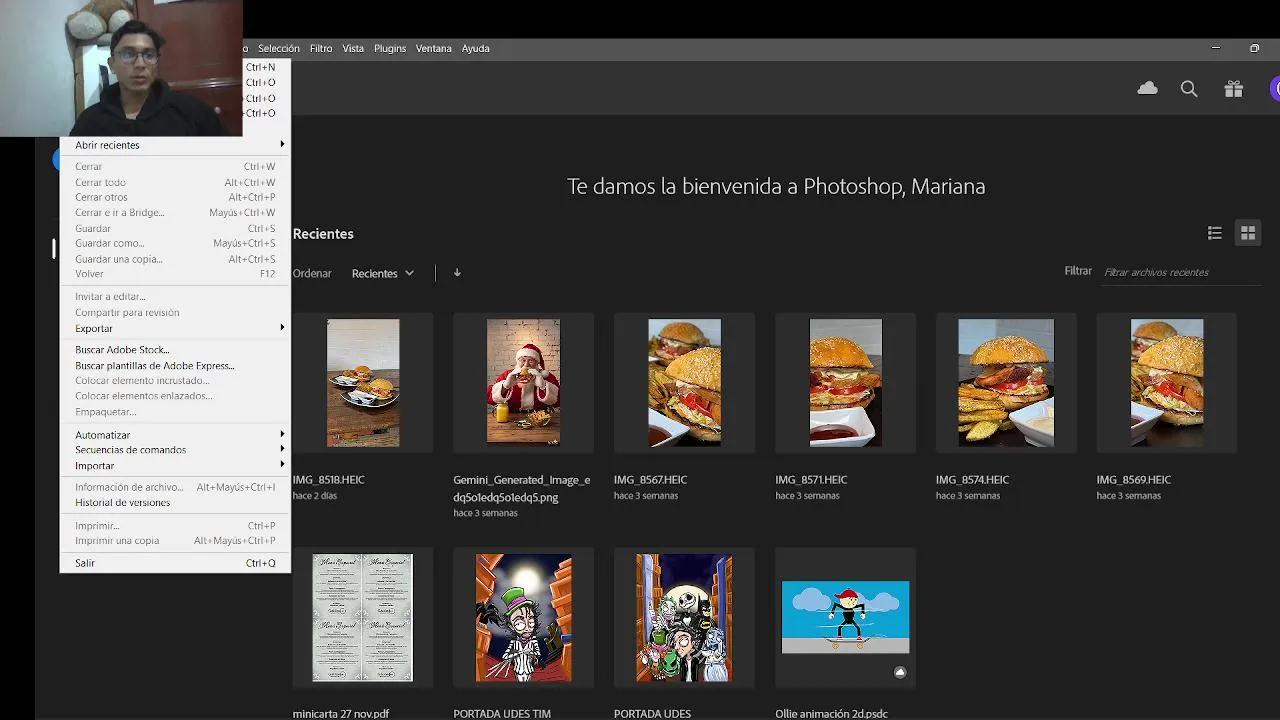
Task: Open the Ventana menu
Action: click(434, 48)
